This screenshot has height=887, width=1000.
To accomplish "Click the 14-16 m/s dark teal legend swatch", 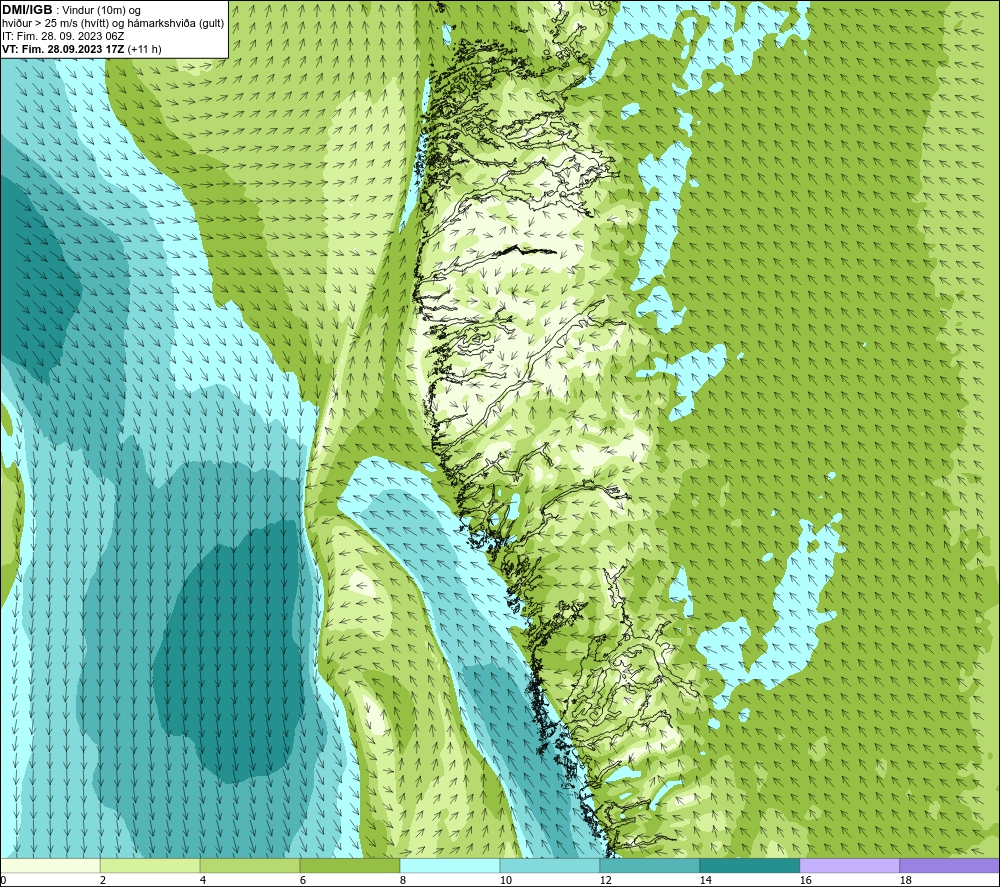I will (x=749, y=865).
